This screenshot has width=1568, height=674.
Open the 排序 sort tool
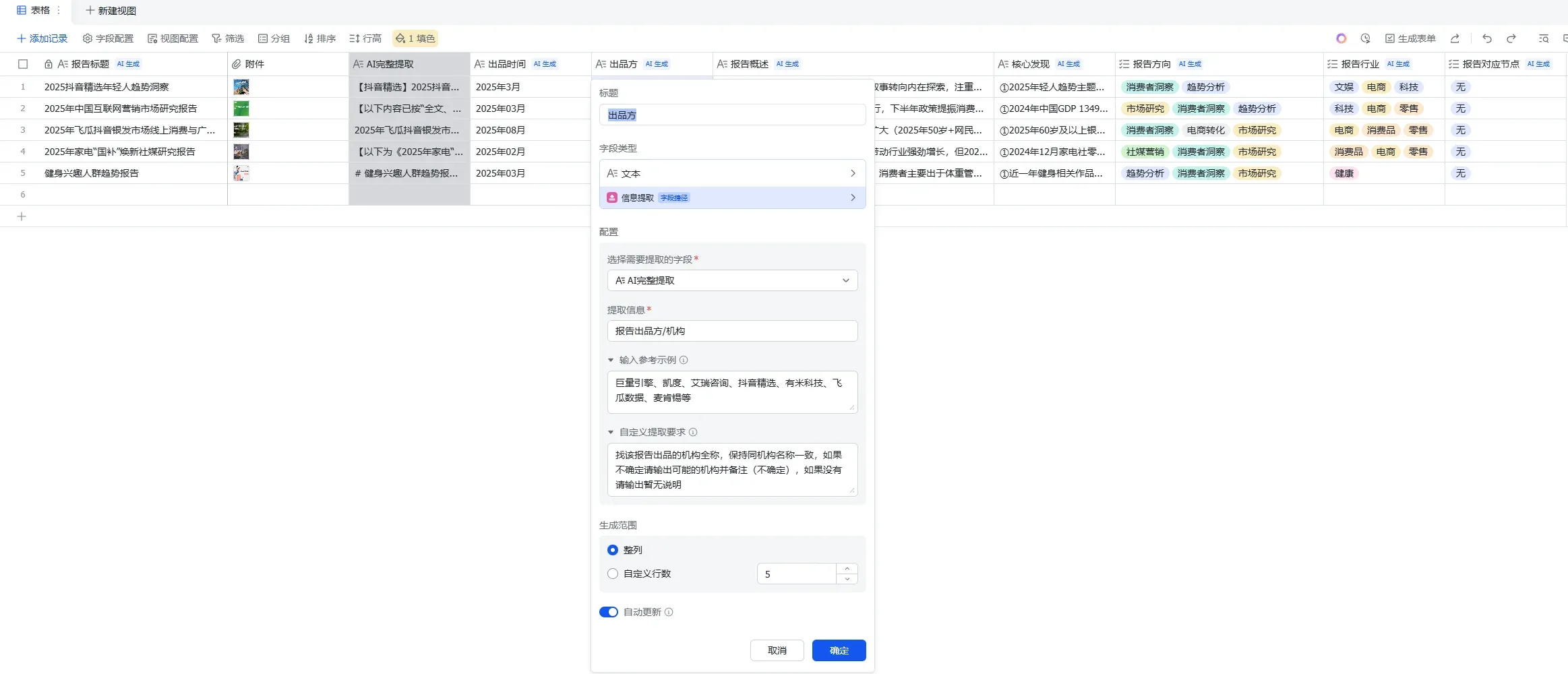320,38
